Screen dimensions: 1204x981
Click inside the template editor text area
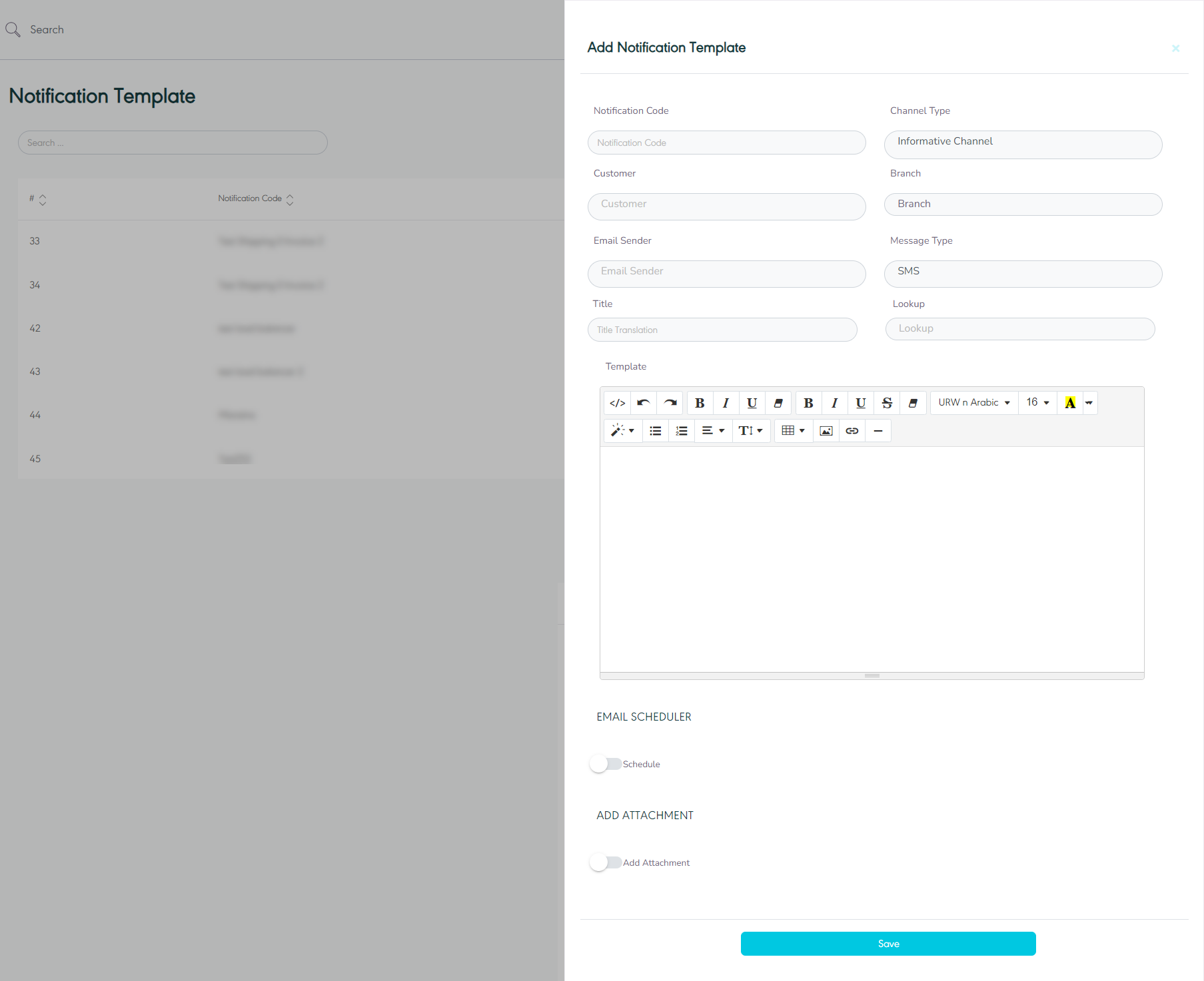[872, 559]
